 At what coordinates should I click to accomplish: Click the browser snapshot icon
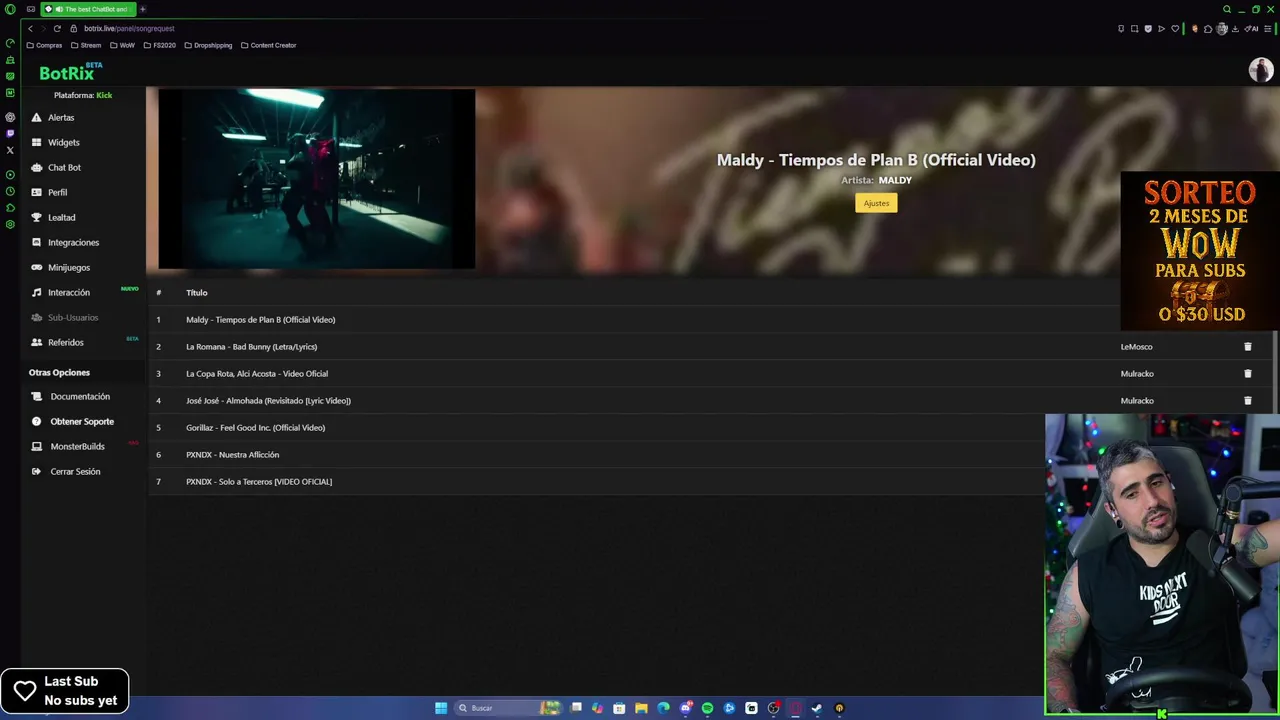[x=1134, y=28]
